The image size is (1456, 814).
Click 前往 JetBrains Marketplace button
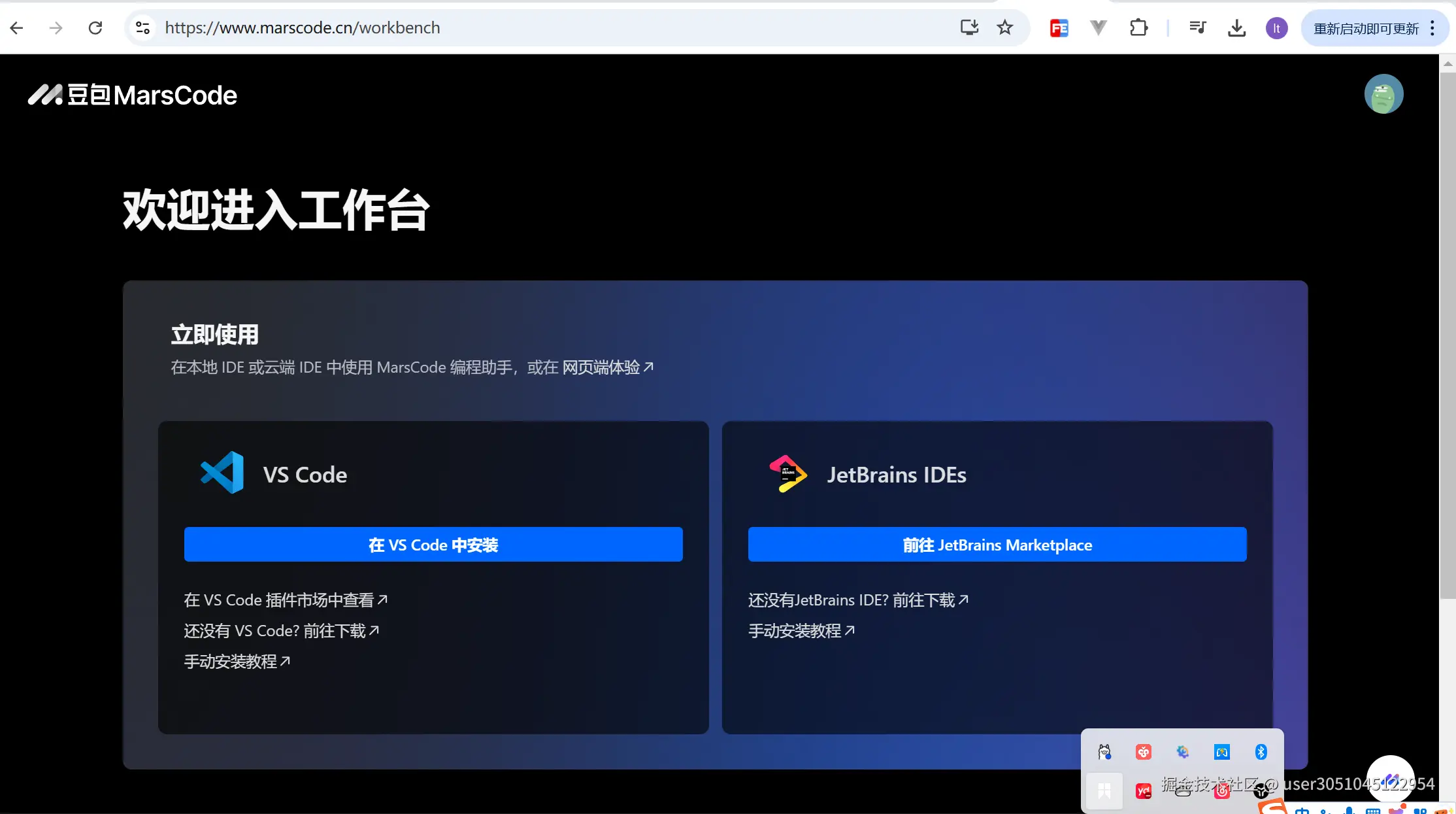[997, 544]
